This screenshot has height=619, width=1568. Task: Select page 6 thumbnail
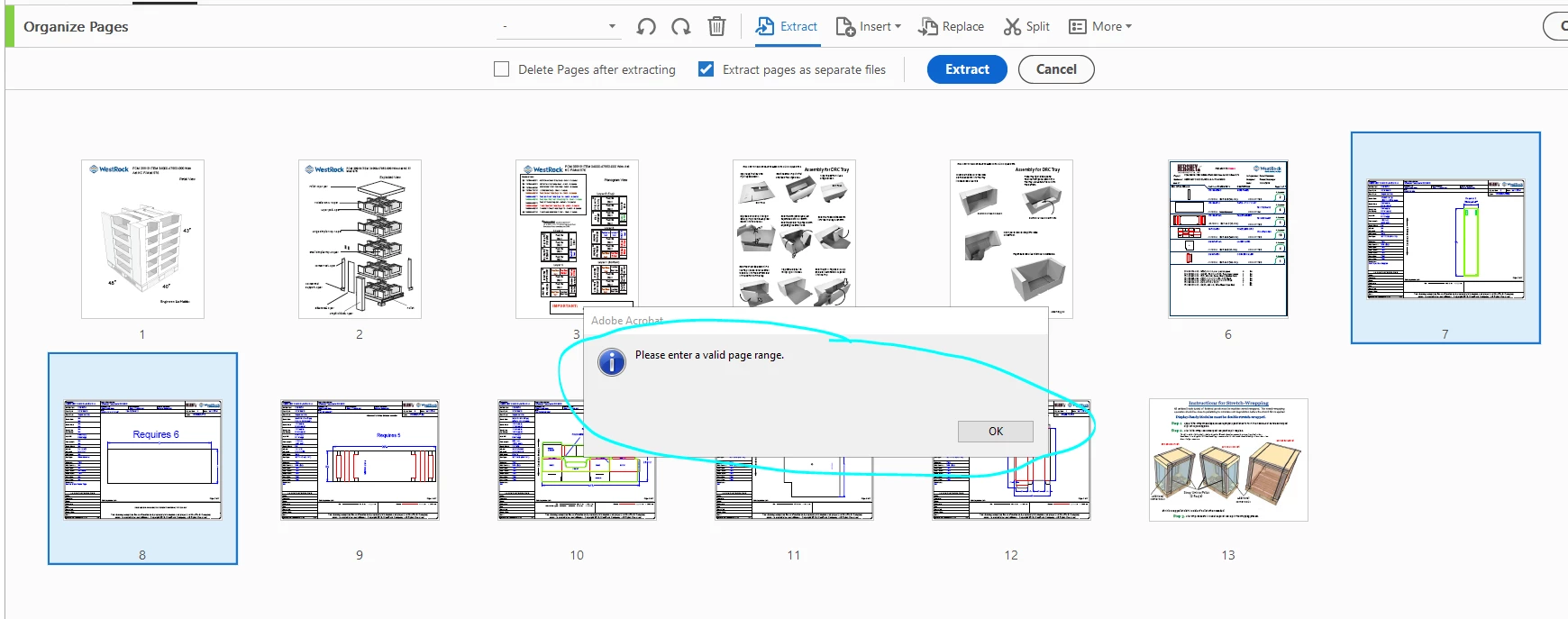1228,239
